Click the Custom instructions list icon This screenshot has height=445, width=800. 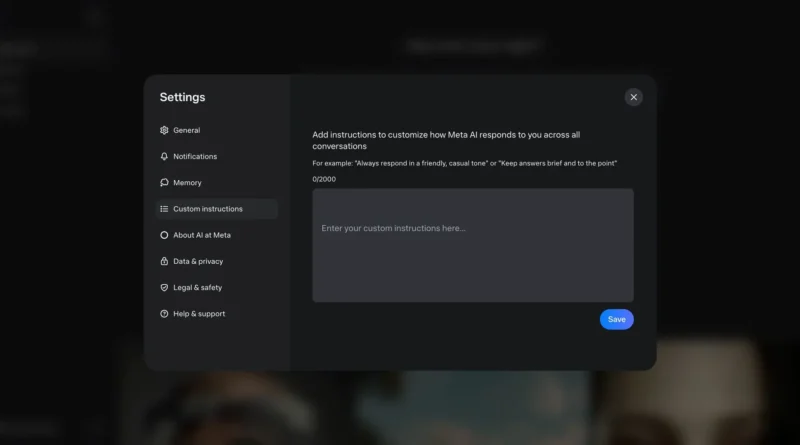(164, 209)
